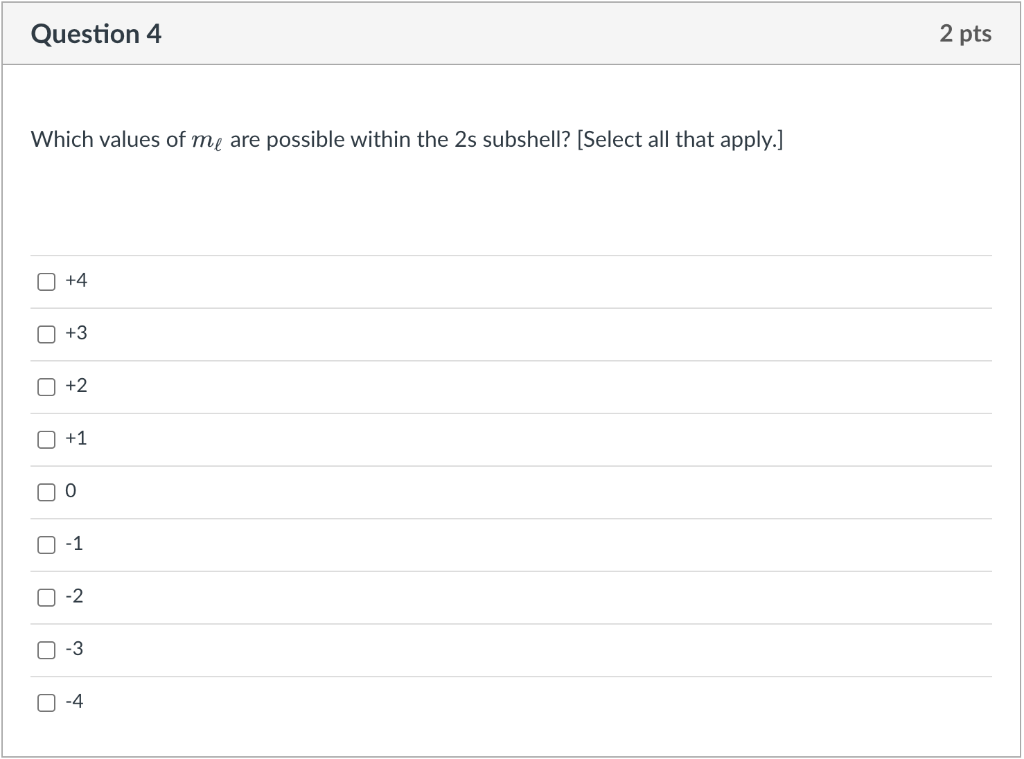Check the +3 answer option
Viewport: 1024px width, 759px height.
46,334
